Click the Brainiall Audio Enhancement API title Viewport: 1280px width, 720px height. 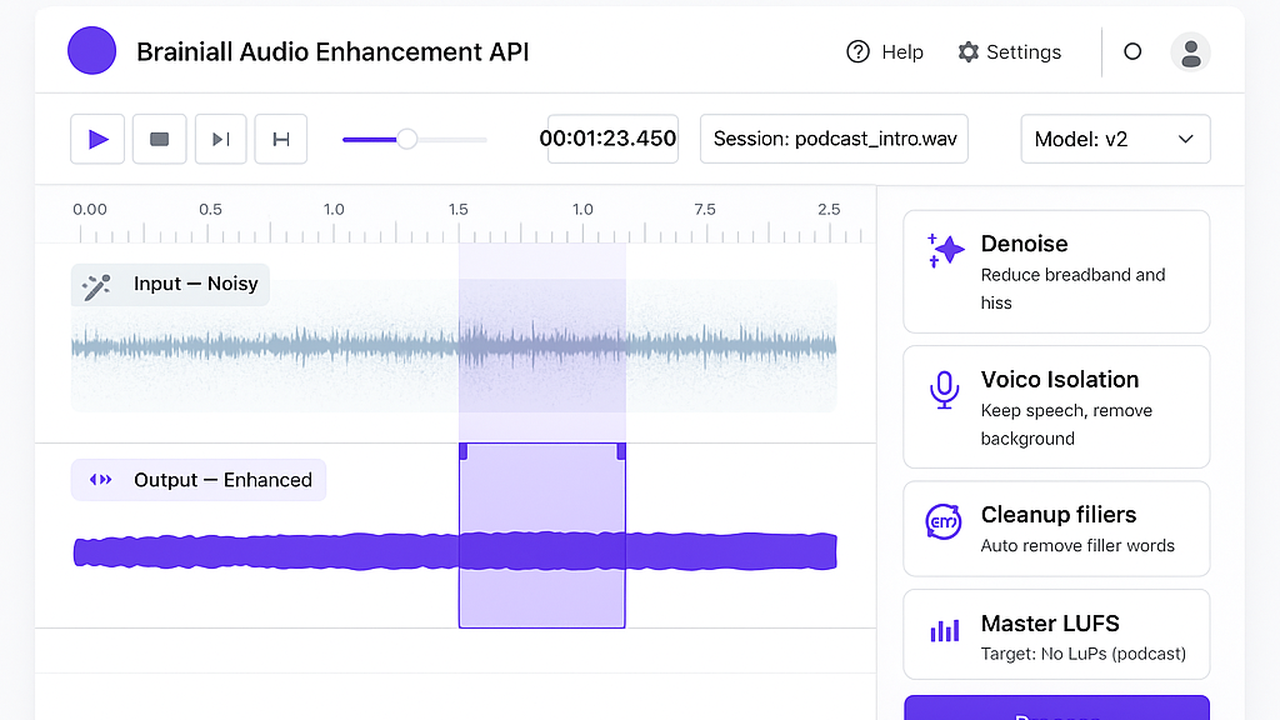pyautogui.click(x=332, y=52)
